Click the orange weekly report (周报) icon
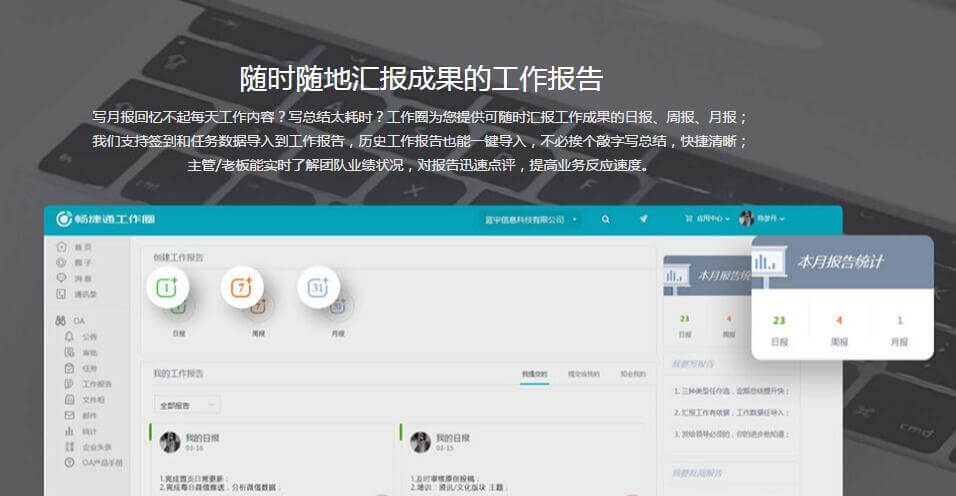956x496 pixels. coord(241,288)
